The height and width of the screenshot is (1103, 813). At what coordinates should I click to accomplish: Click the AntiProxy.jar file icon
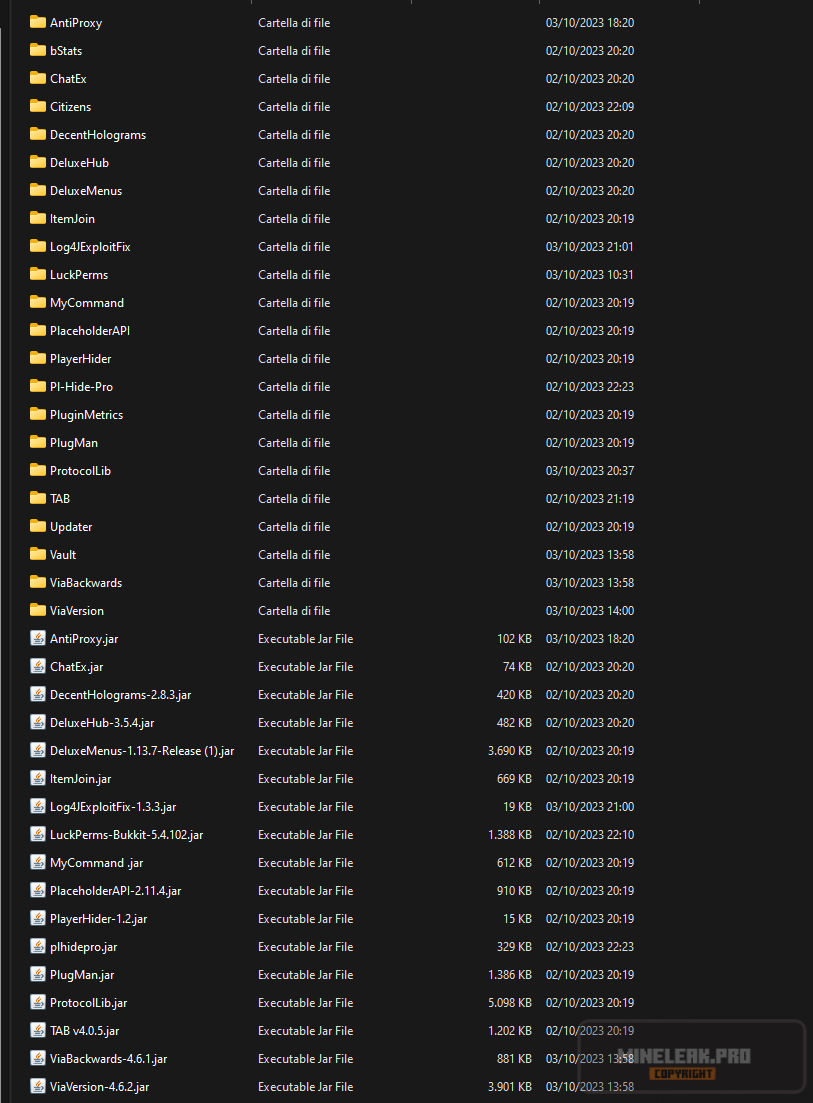(38, 638)
